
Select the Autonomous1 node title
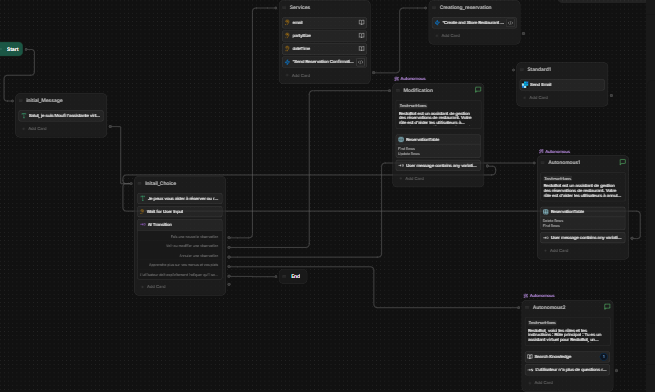564,162
